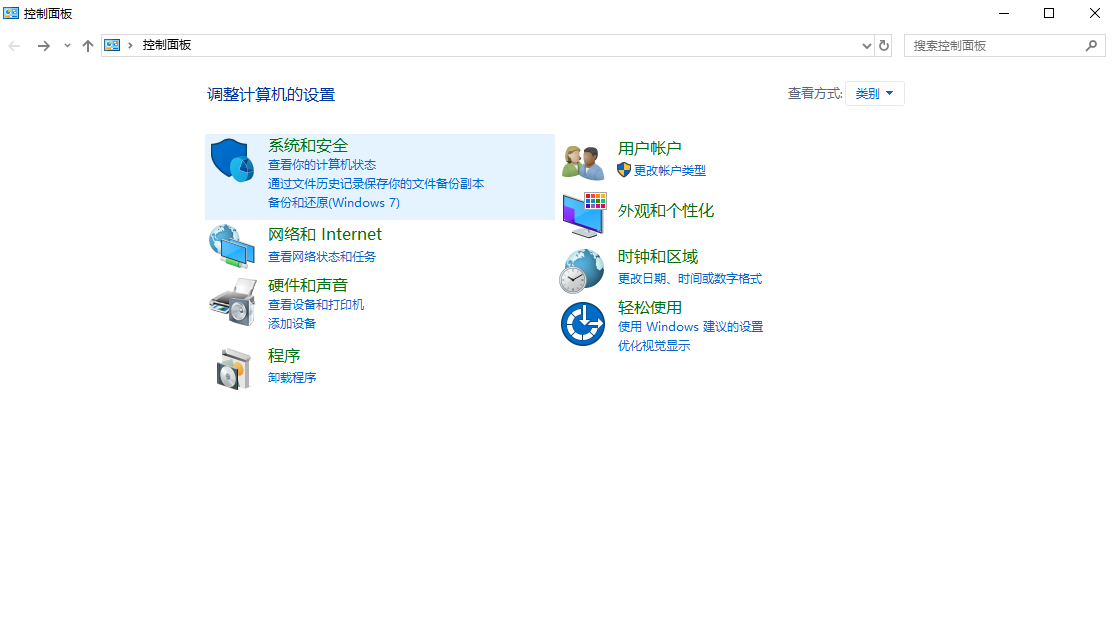The width and height of the screenshot is (1114, 628).
Task: Open 外观和个性化 via its monitor icon
Action: click(582, 213)
